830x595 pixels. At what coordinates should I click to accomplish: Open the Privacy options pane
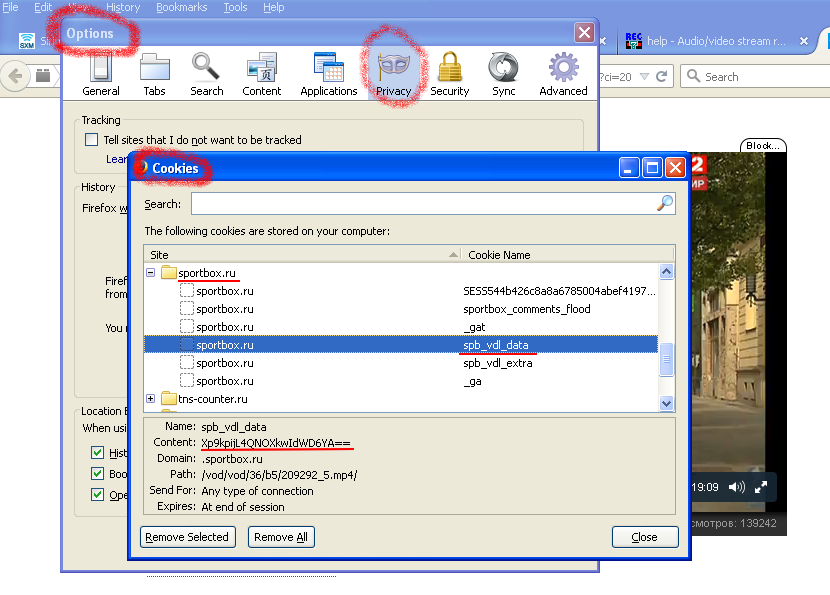point(393,75)
